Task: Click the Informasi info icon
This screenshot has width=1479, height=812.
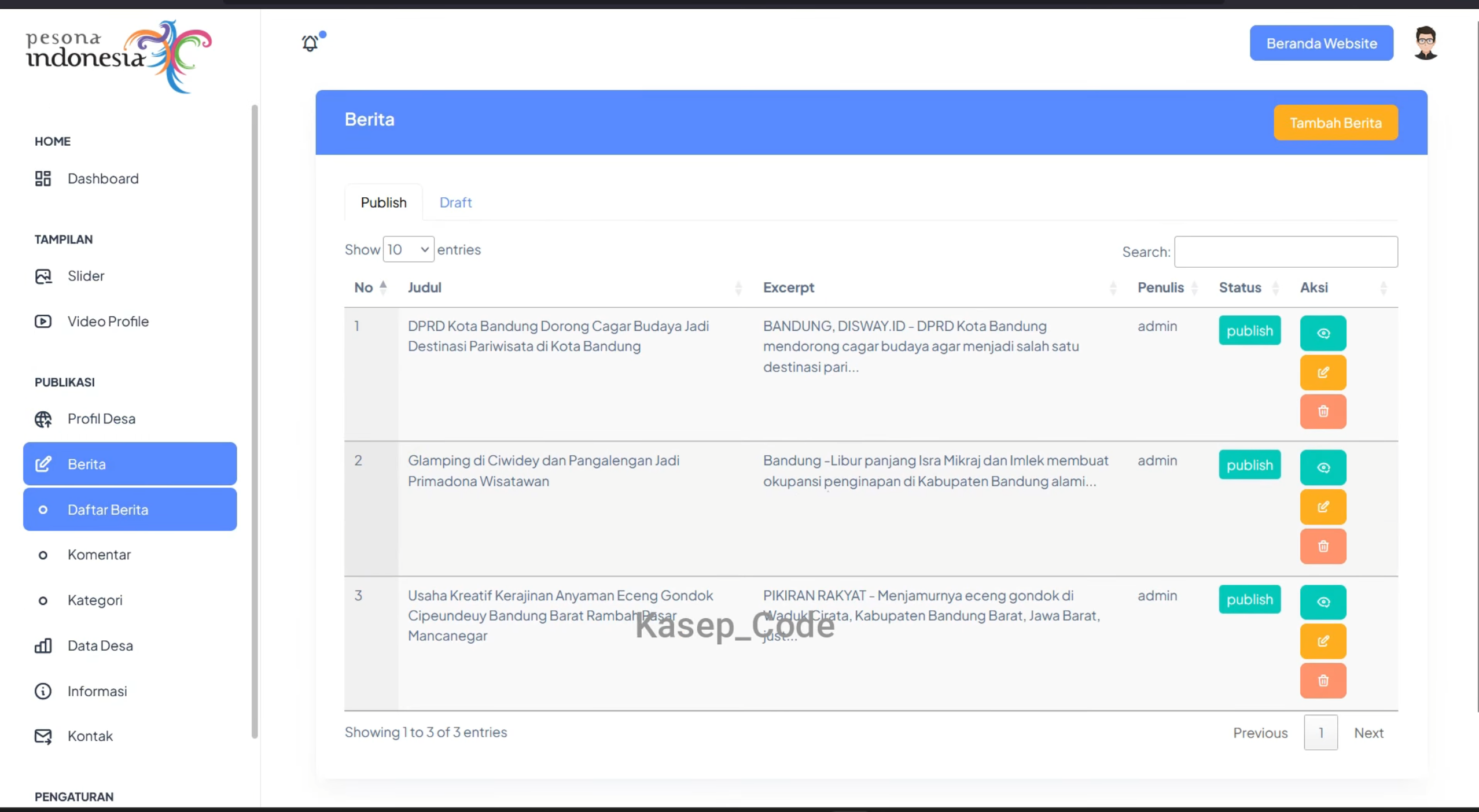Action: (43, 691)
